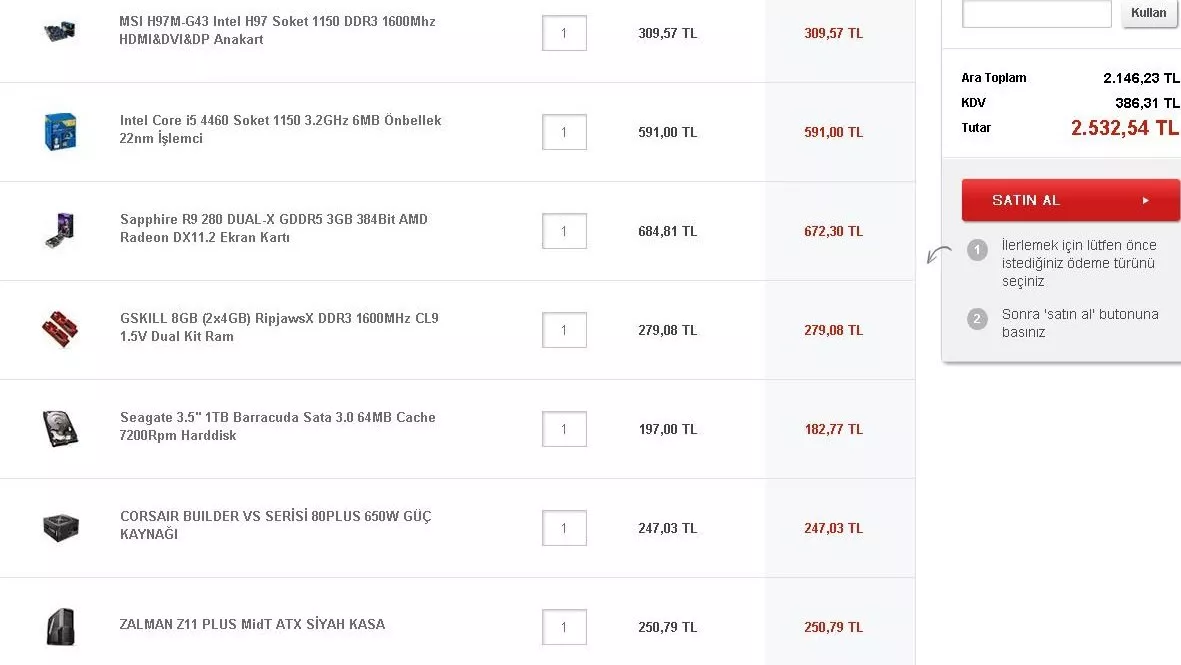This screenshot has height=665, width=1181.
Task: Open the Sapphire R9 280 DUAL-X product link
Action: point(273,229)
